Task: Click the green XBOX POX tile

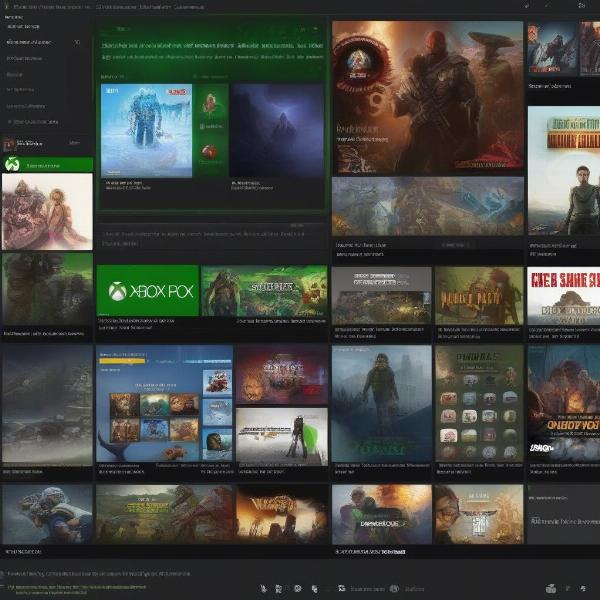Action: [148, 291]
